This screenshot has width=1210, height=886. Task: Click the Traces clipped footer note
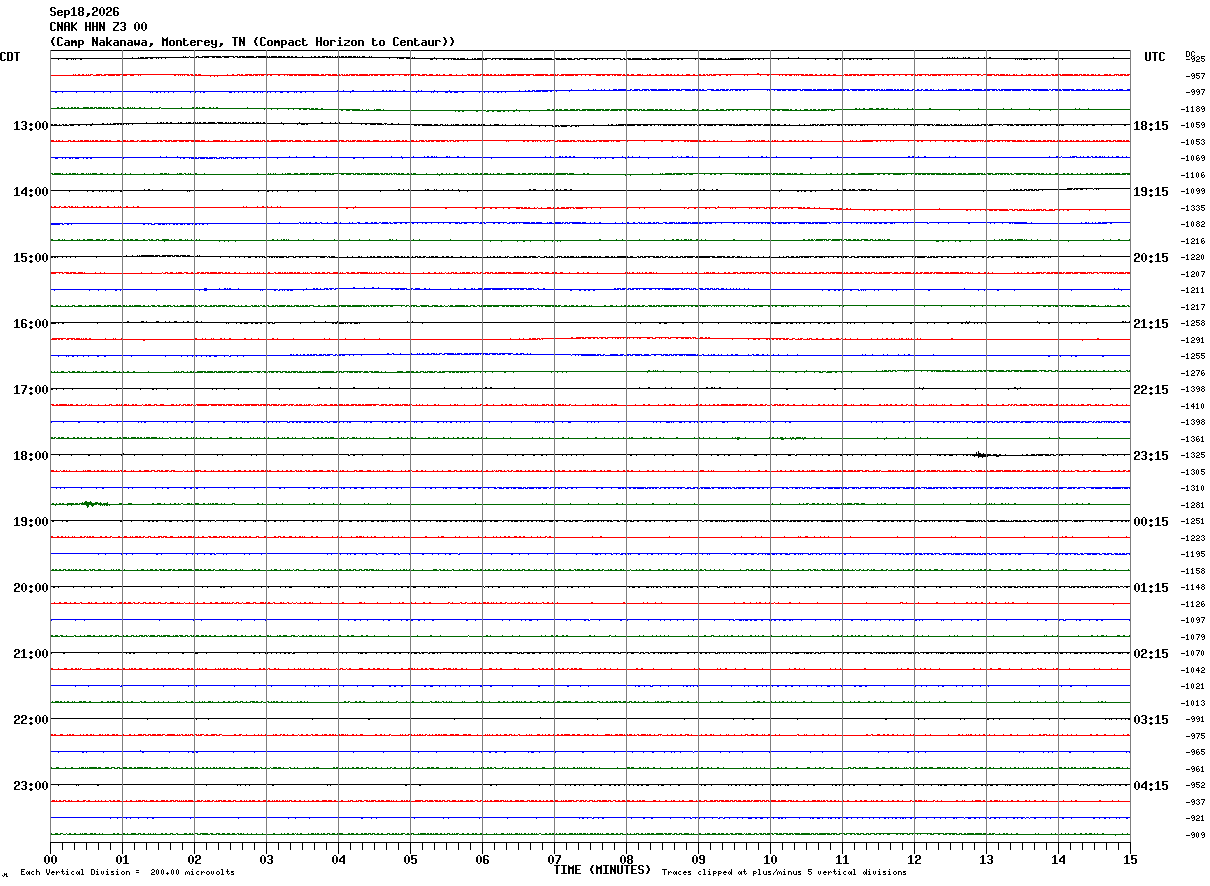[784, 873]
